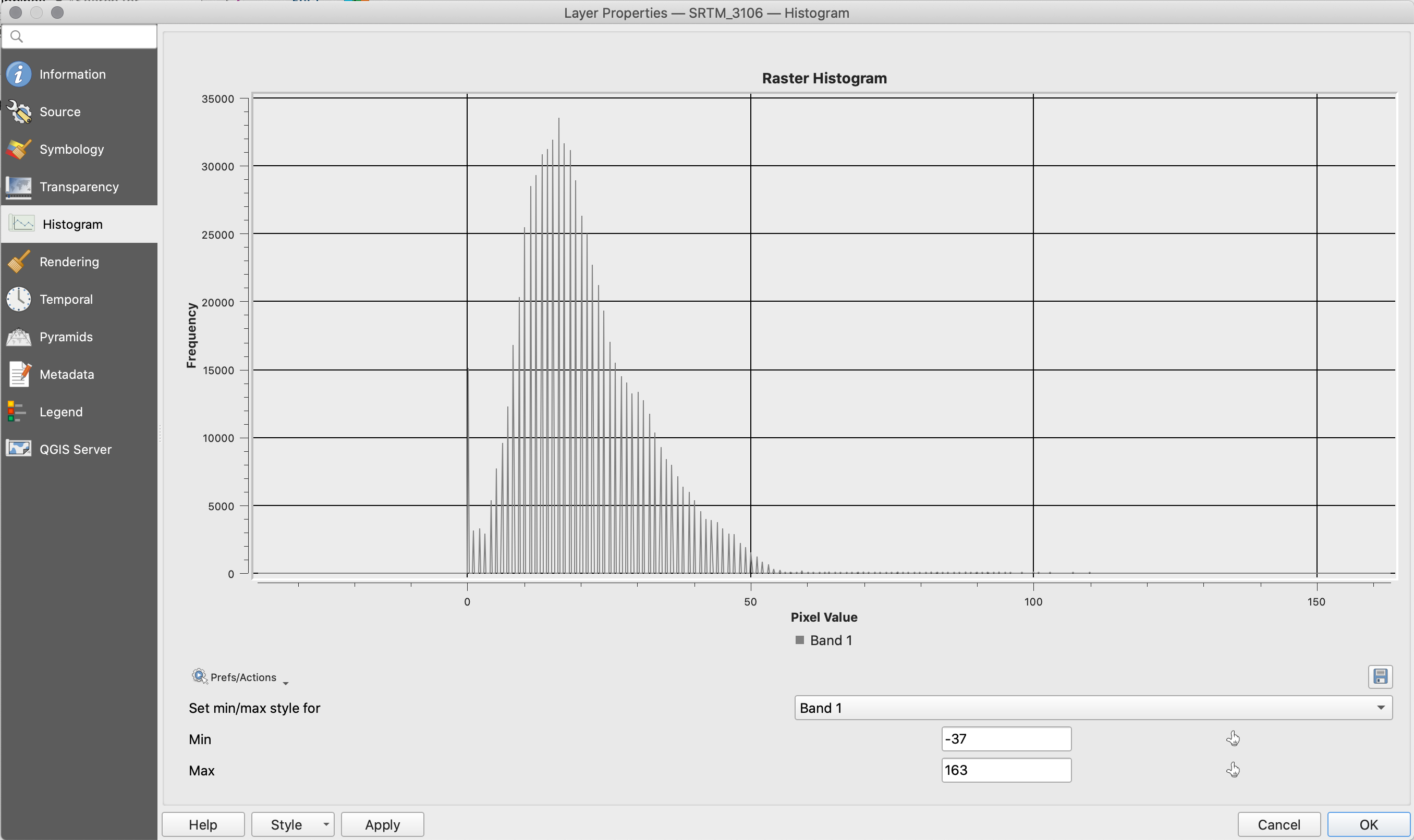Click the Max label

click(x=202, y=770)
